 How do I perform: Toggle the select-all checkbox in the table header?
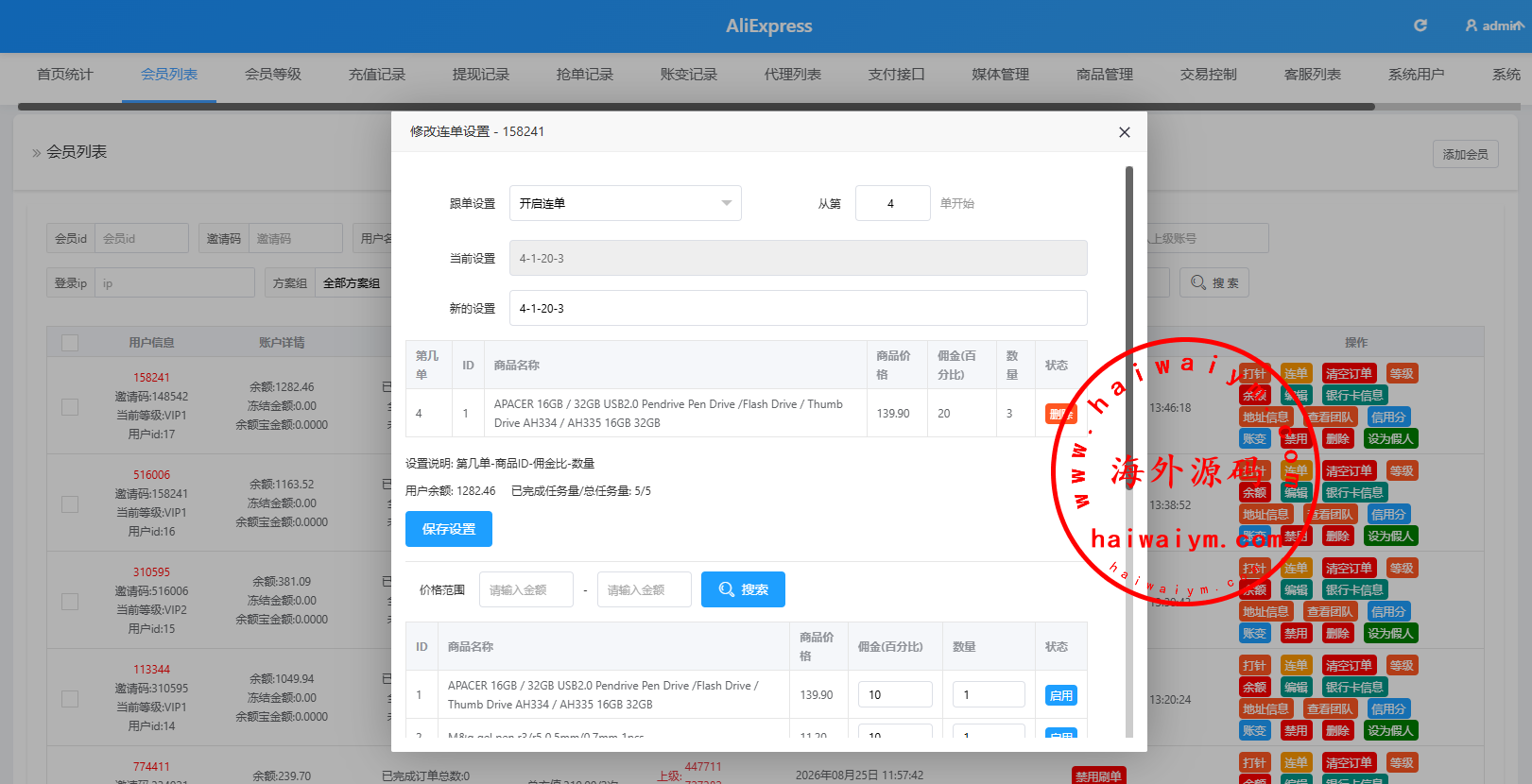[x=70, y=342]
